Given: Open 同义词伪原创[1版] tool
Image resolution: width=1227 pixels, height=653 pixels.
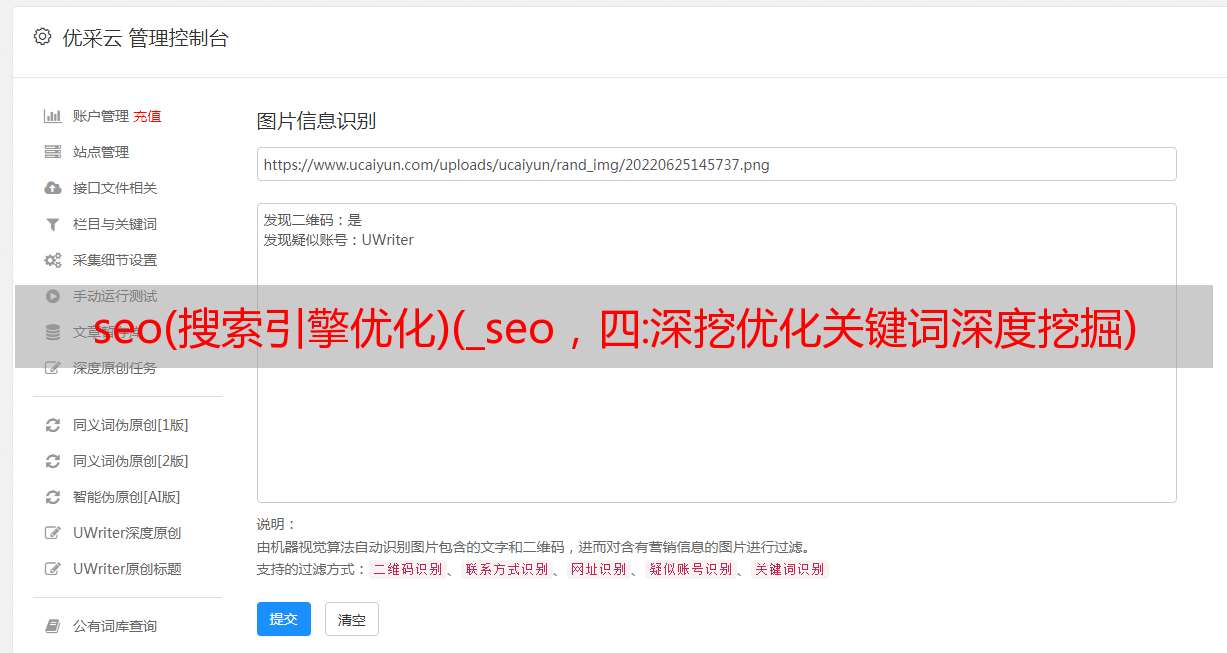Looking at the screenshot, I should click(x=131, y=425).
